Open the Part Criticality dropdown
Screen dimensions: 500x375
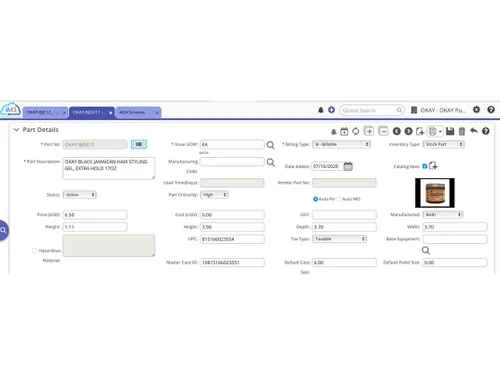click(x=214, y=195)
